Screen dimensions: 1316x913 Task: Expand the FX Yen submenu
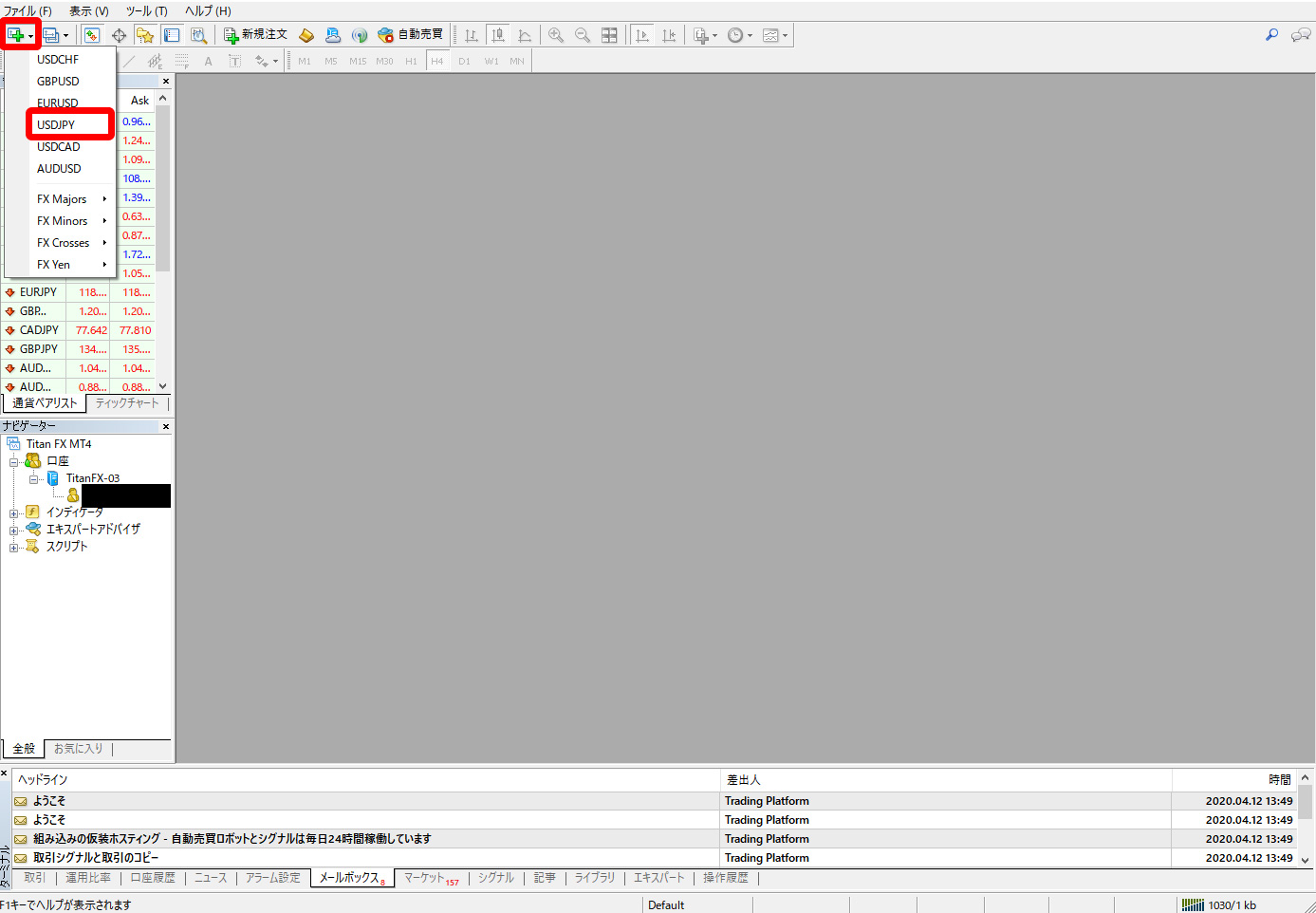tap(61, 264)
